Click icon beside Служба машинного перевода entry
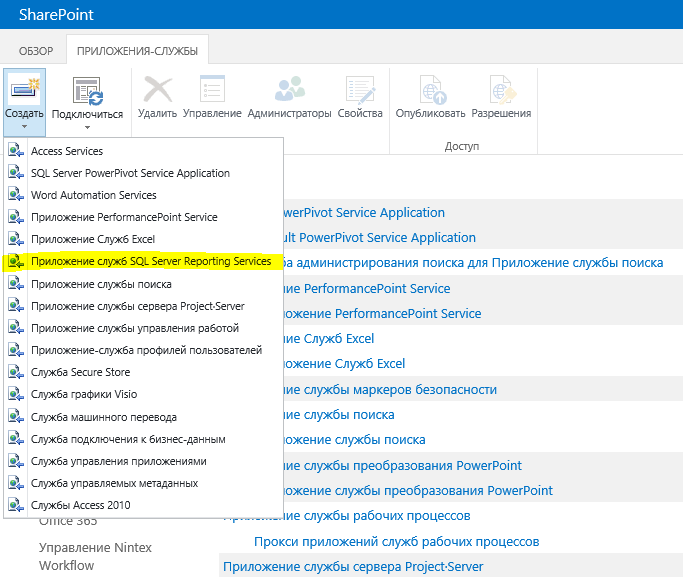The height and width of the screenshot is (577, 683). (16, 417)
